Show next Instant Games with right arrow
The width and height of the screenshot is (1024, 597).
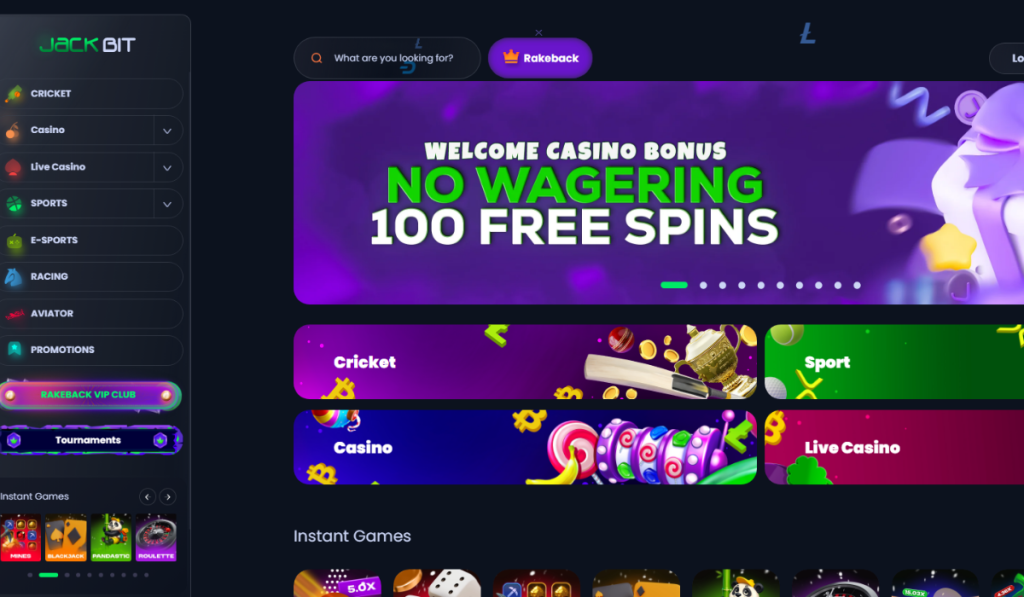(168, 497)
